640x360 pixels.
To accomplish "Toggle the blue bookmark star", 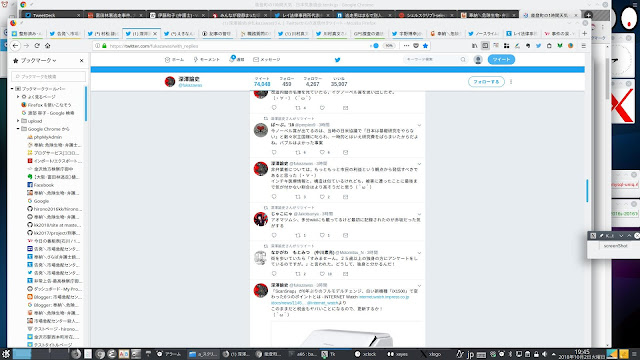I will coord(425,46).
